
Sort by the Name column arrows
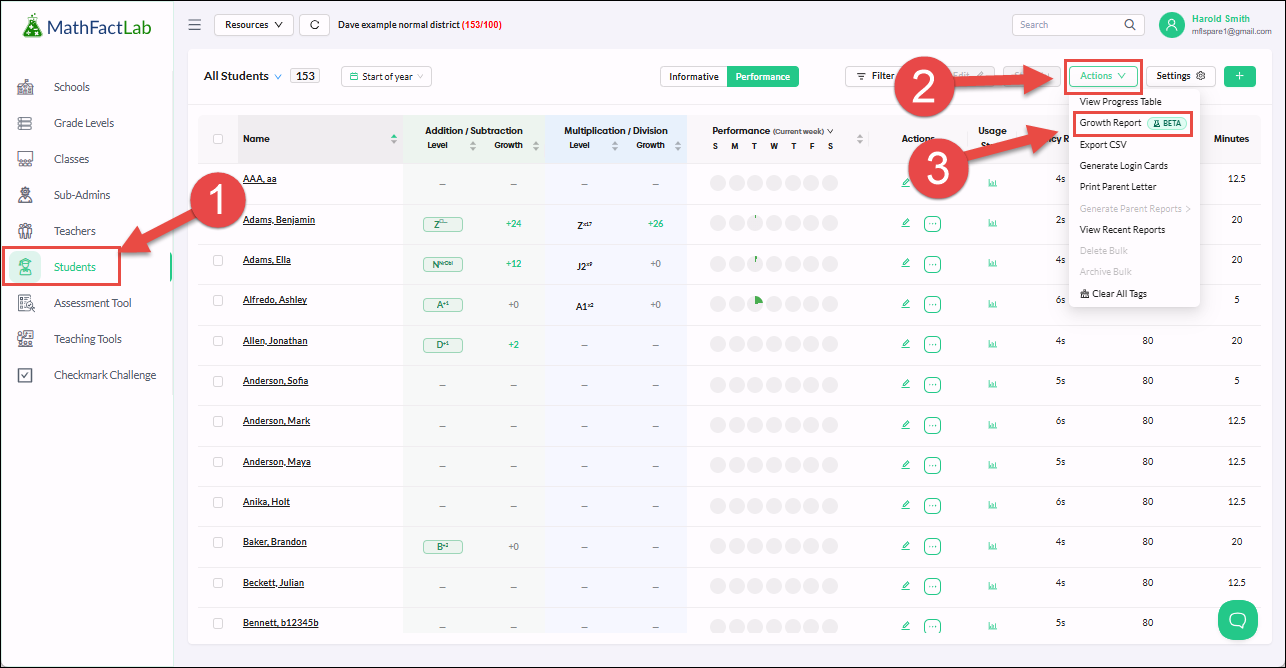(394, 139)
